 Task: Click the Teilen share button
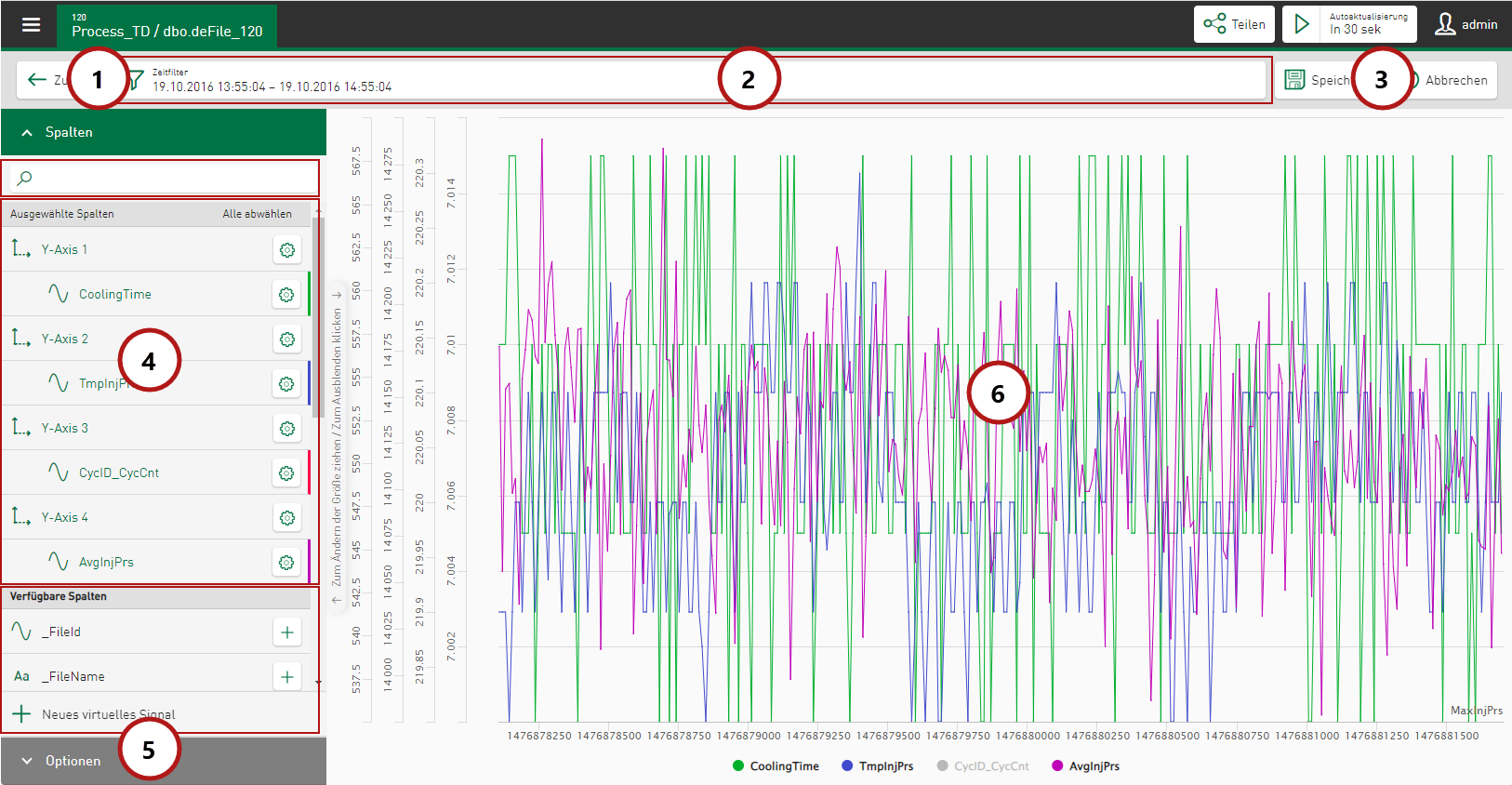pos(1234,24)
